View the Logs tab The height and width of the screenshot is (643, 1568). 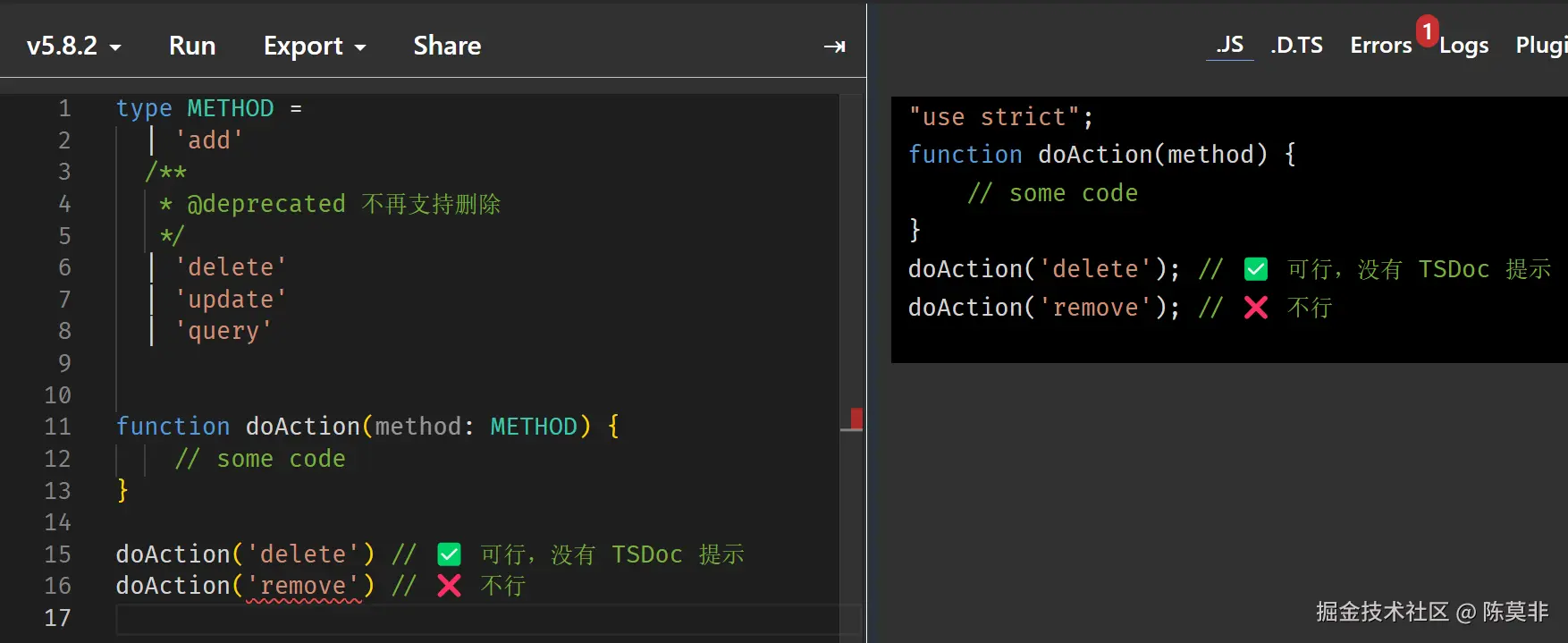1463,46
